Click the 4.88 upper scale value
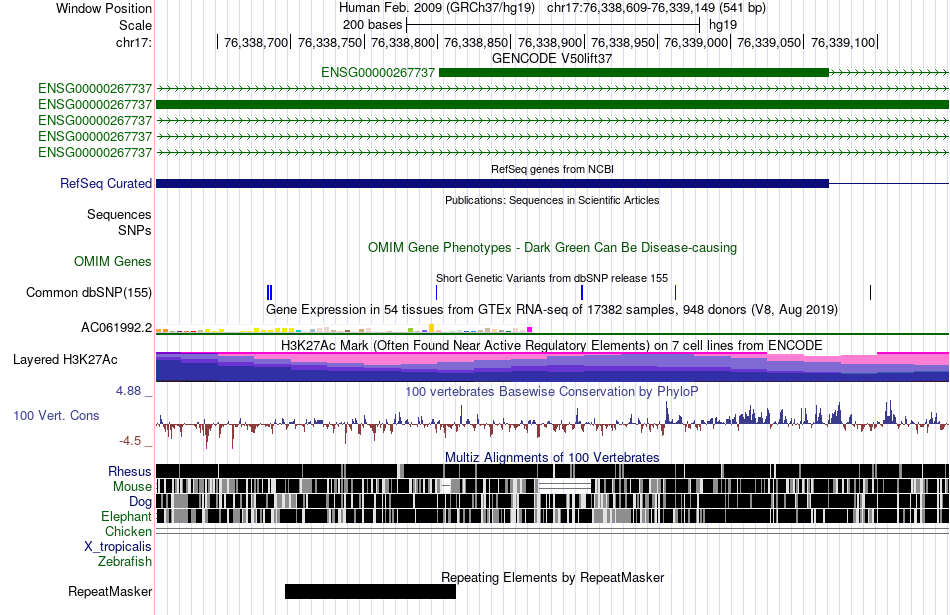Image resolution: width=950 pixels, height=615 pixels. [128, 391]
